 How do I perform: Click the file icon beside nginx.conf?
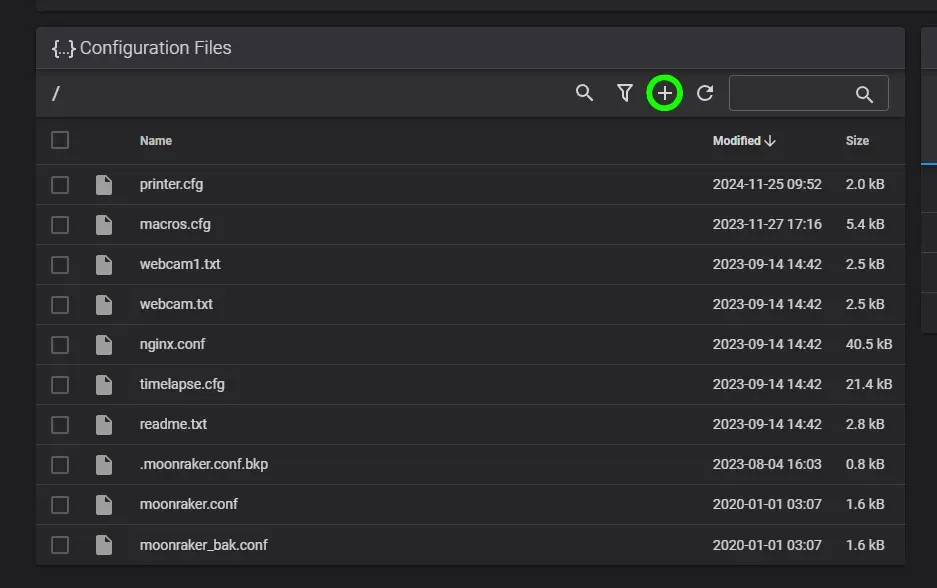(104, 345)
